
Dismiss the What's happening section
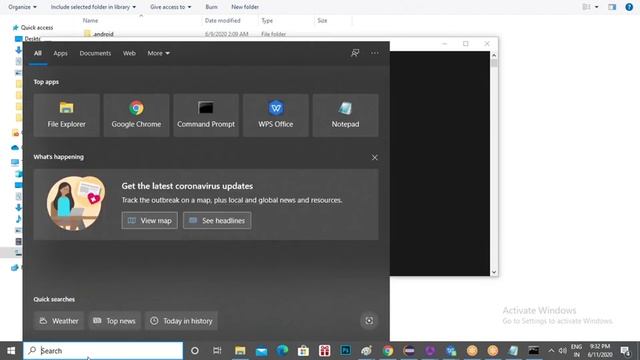pyautogui.click(x=374, y=158)
